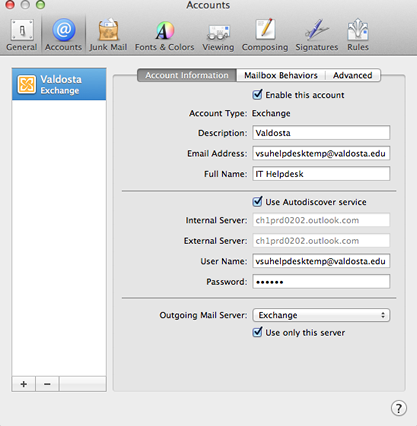Image resolution: width=417 pixels, height=426 pixels.
Task: Switch to Mailbox Behaviors tab
Action: pos(281,75)
